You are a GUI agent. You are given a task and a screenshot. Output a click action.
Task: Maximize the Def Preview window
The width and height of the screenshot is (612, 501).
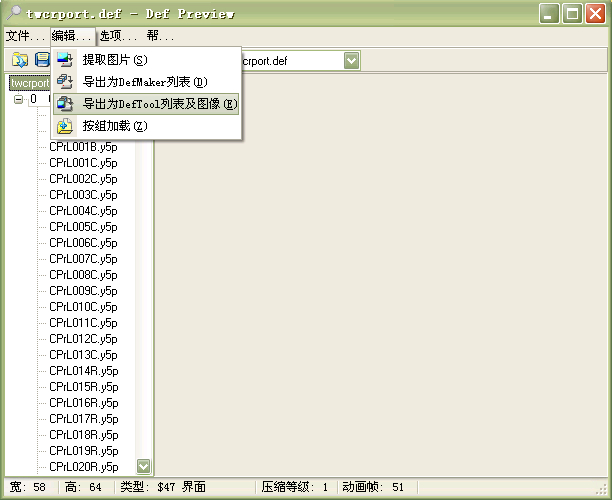pos(573,14)
